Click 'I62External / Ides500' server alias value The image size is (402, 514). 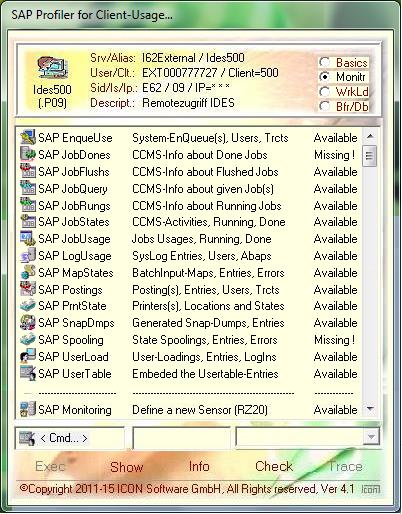[193, 58]
